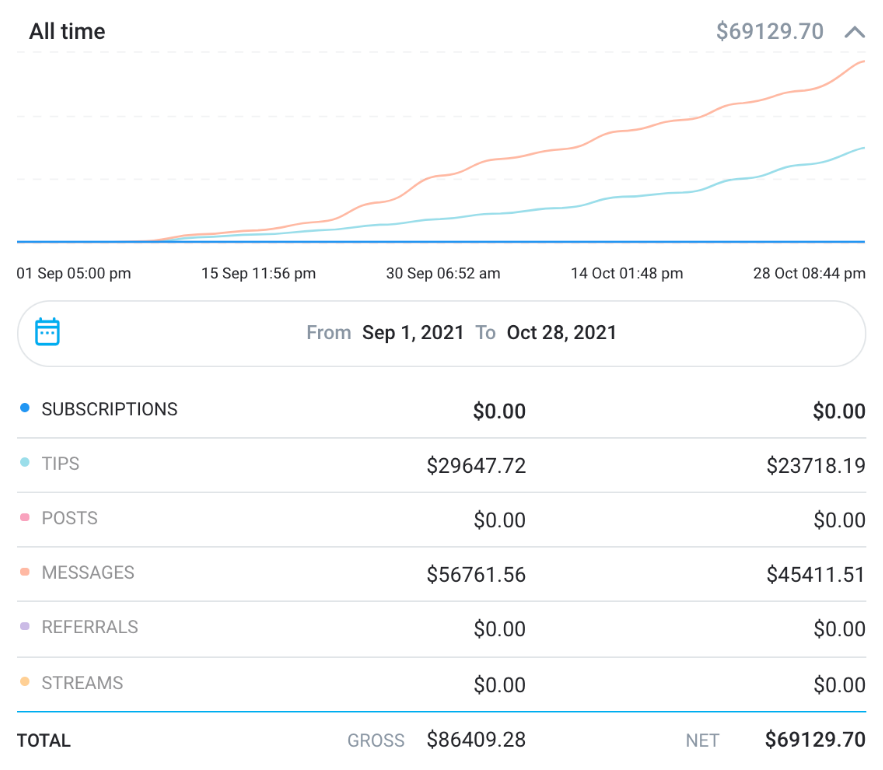
Task: Click the $69129.70 header total
Action: coord(769,32)
